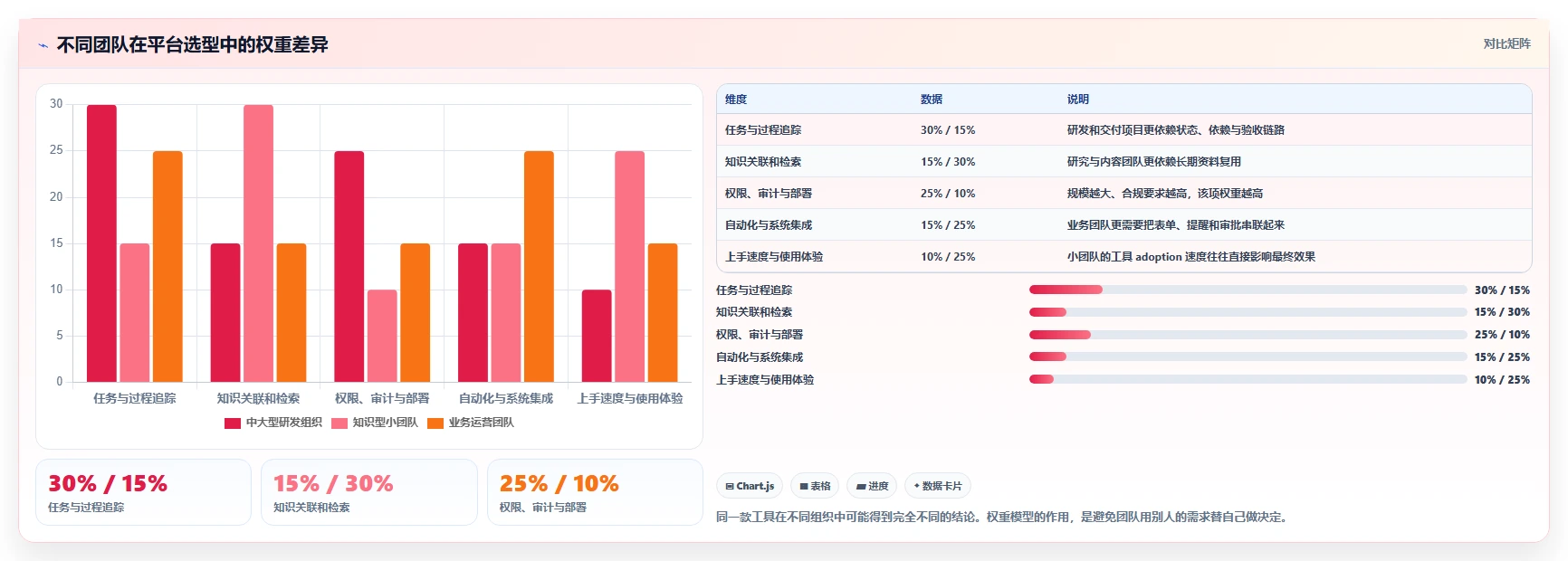This screenshot has height=561, width=1568.
Task: Click the 25% / 10% value in table
Action: coord(948,194)
